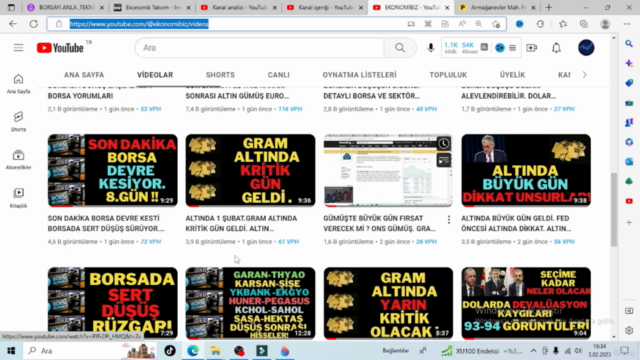The image size is (640, 360).
Task: Reload the page
Action: tap(33, 24)
